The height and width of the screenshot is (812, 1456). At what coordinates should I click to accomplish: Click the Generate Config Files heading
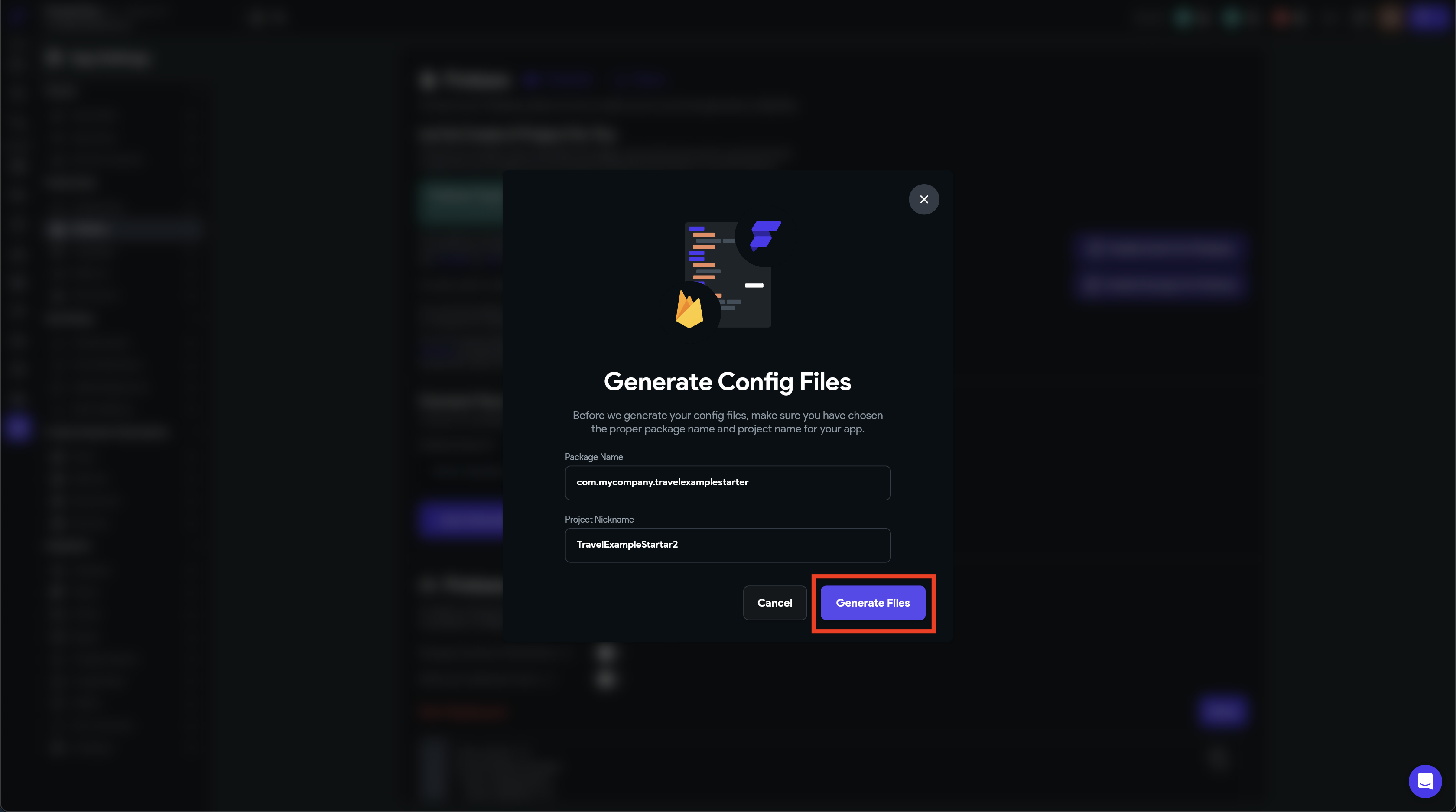pyautogui.click(x=728, y=382)
